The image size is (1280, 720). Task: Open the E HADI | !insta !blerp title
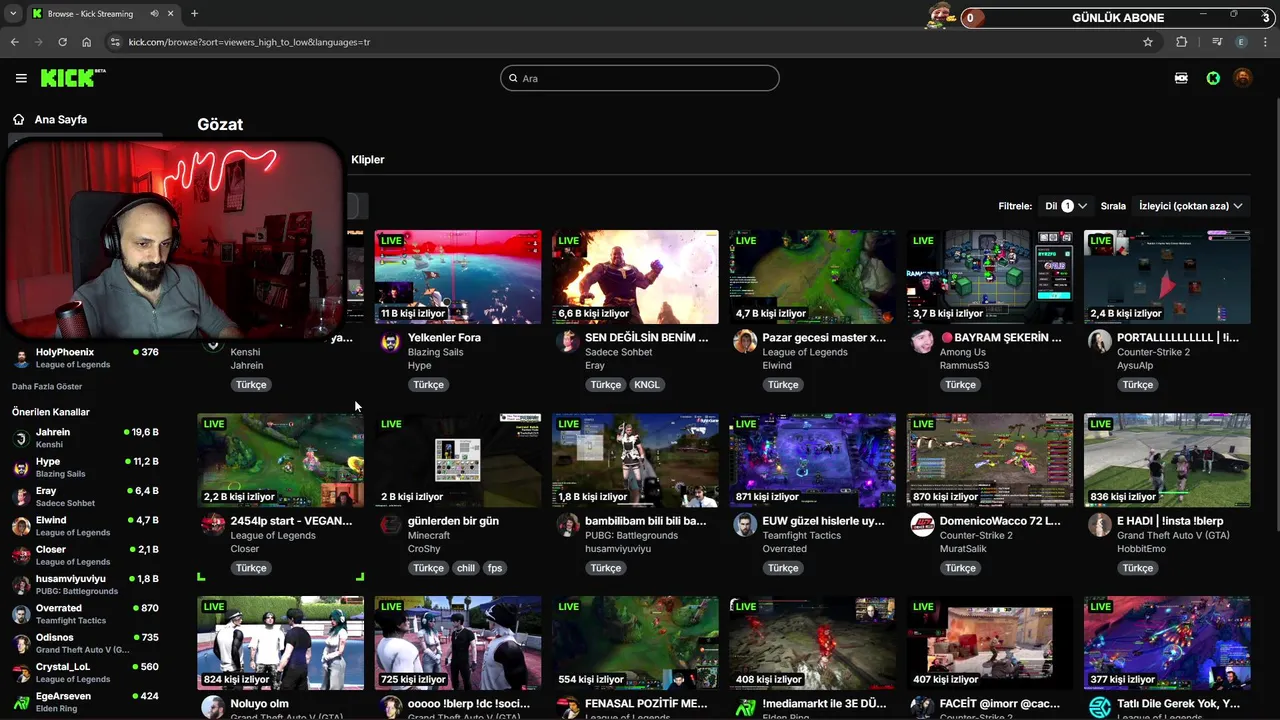[1170, 521]
